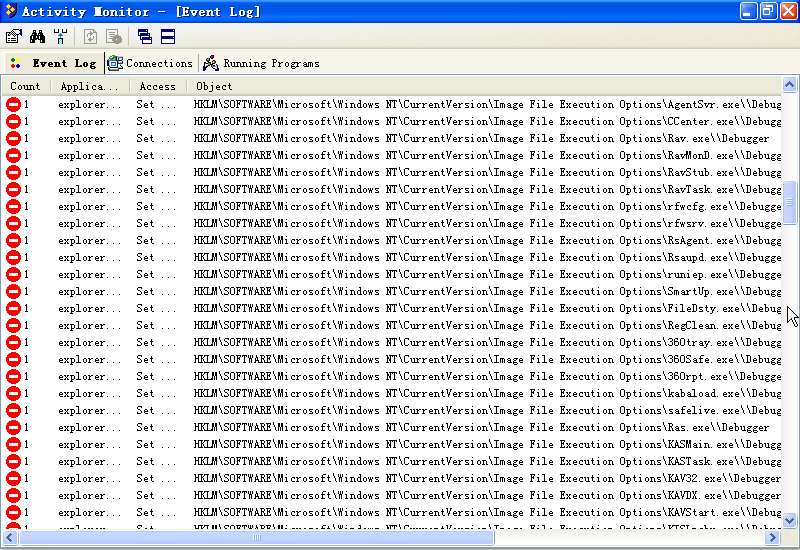
Task: Click the filter arrow toolbar icon
Action: click(x=60, y=36)
